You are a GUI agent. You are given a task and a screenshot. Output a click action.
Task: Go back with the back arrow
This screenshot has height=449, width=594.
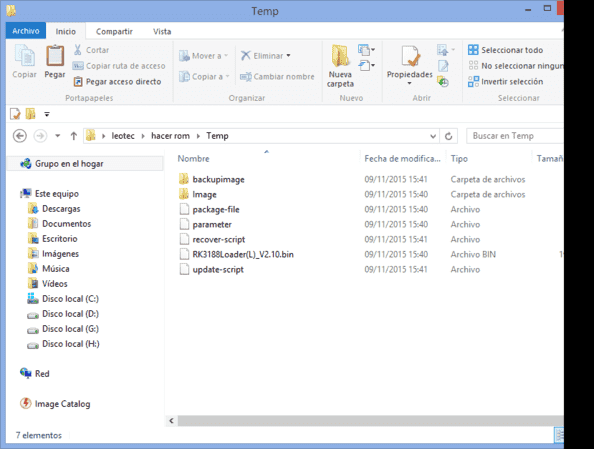click(x=20, y=136)
